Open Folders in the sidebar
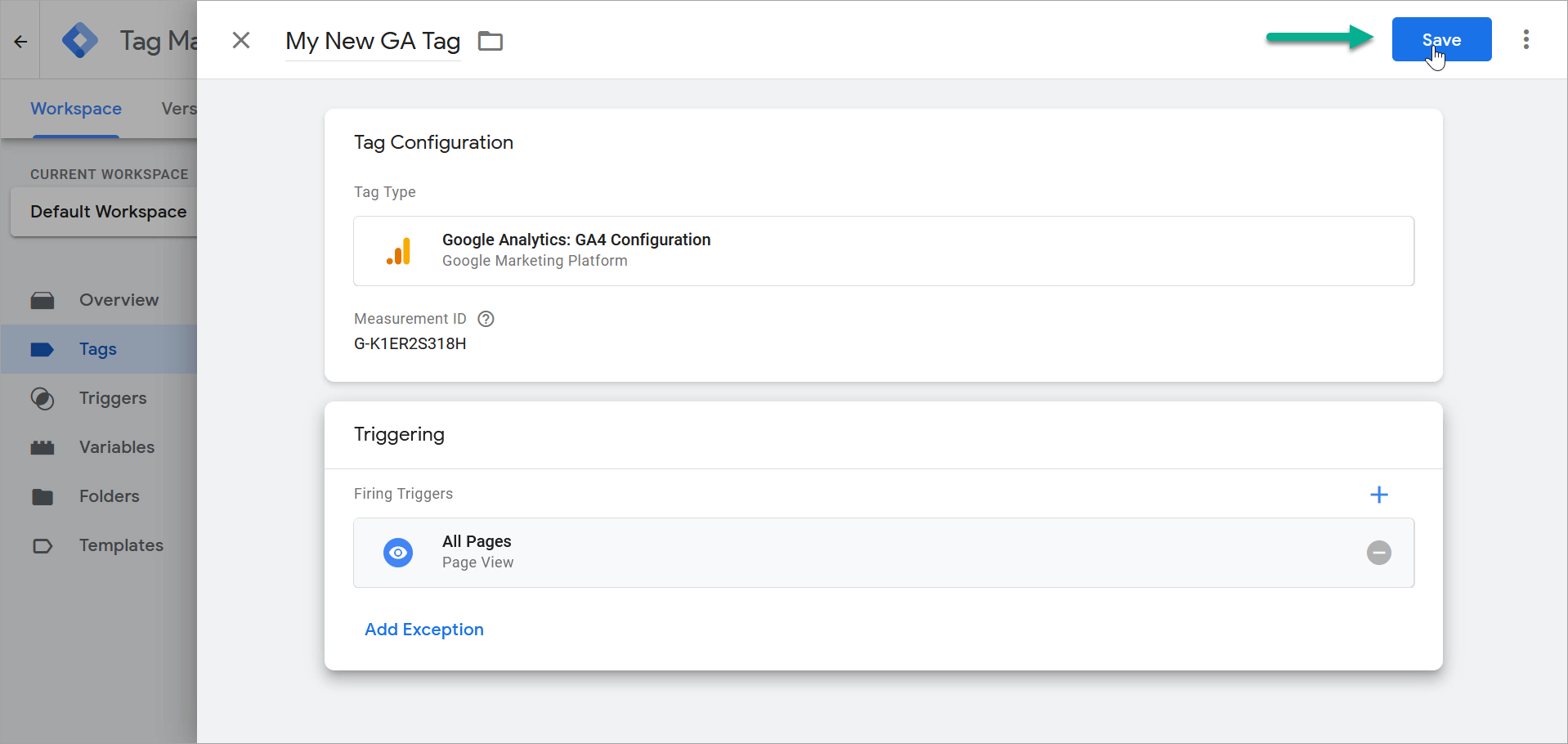This screenshot has height=744, width=1568. (x=99, y=496)
